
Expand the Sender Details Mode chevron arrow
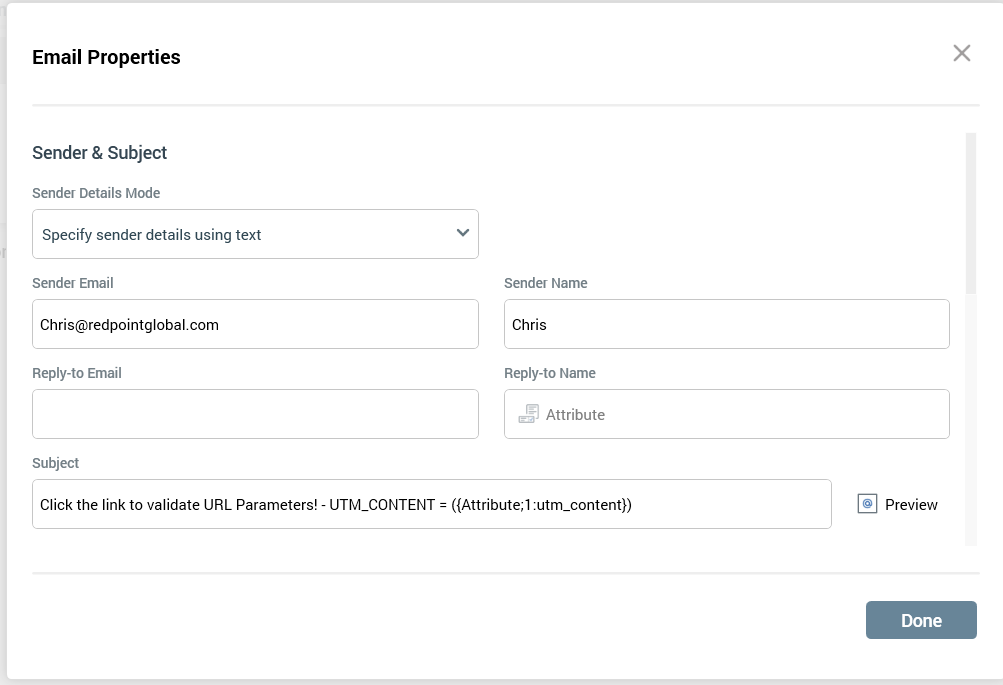pyautogui.click(x=463, y=233)
